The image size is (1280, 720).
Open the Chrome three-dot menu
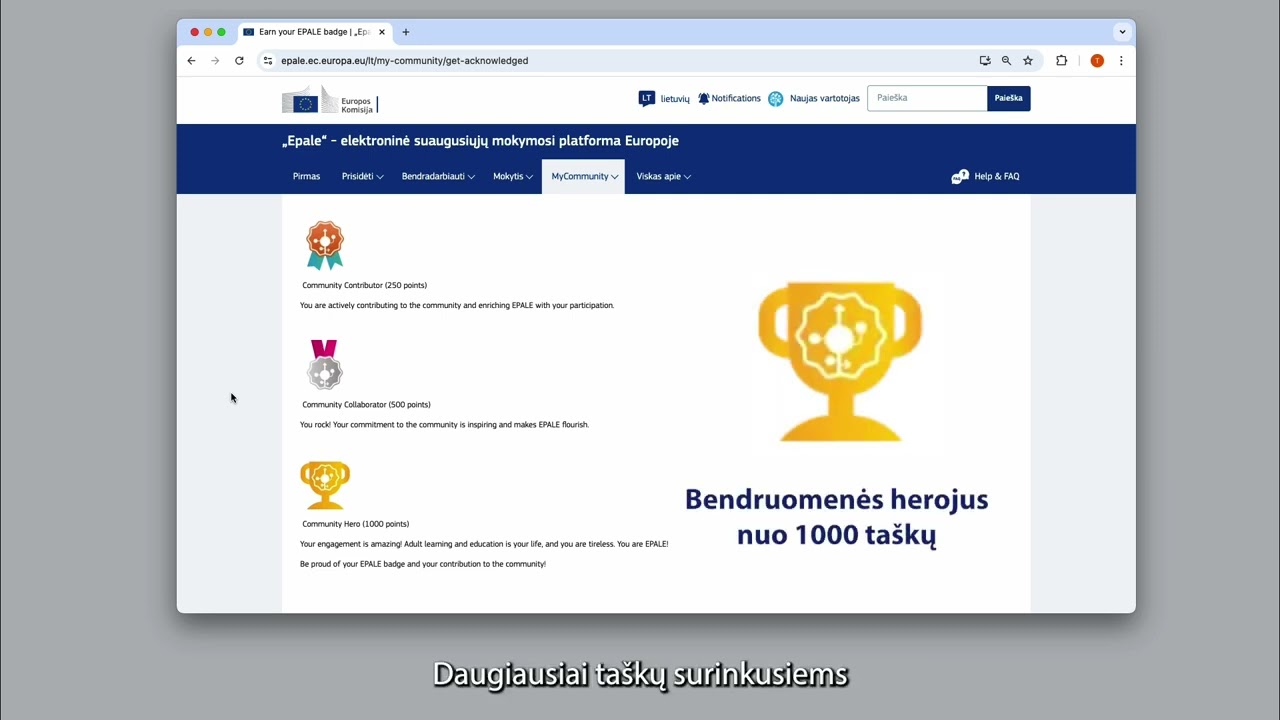[1121, 61]
